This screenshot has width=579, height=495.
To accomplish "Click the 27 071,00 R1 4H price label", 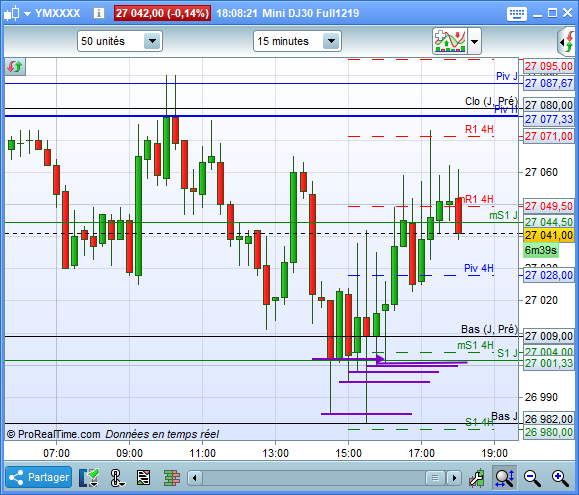I will point(549,136).
